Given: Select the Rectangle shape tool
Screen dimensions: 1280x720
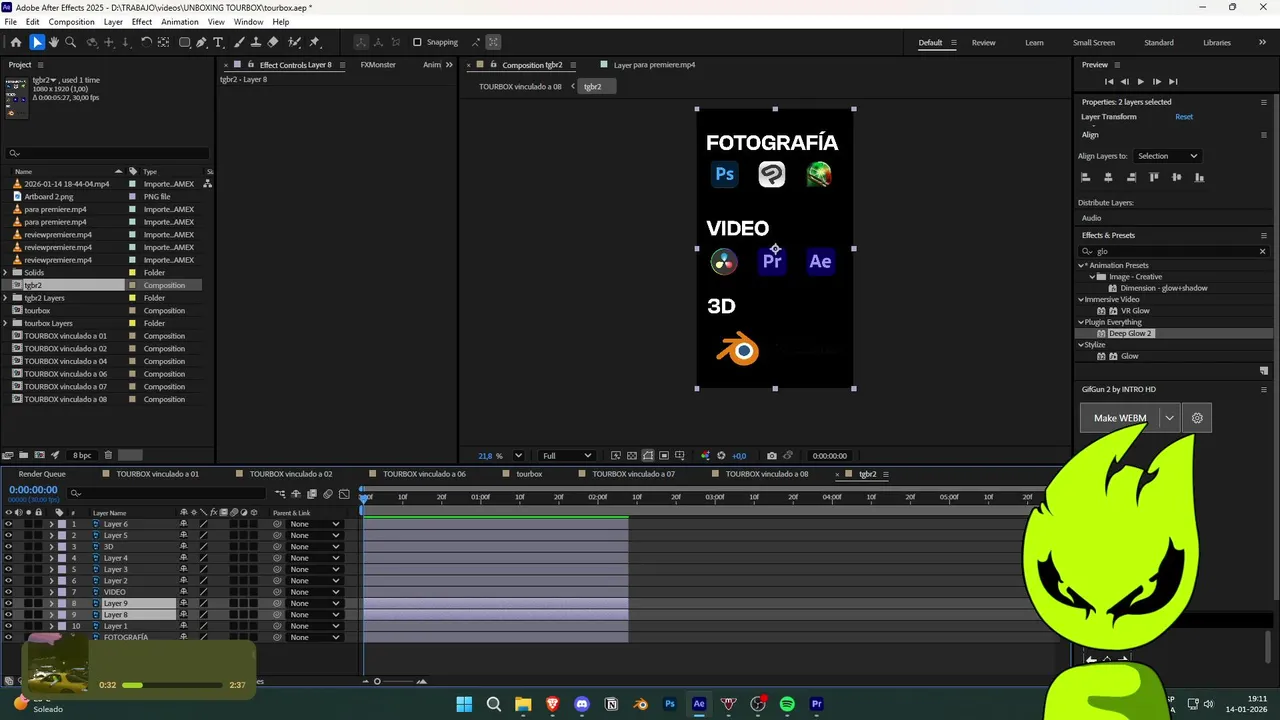Looking at the screenshot, I should pyautogui.click(x=185, y=42).
